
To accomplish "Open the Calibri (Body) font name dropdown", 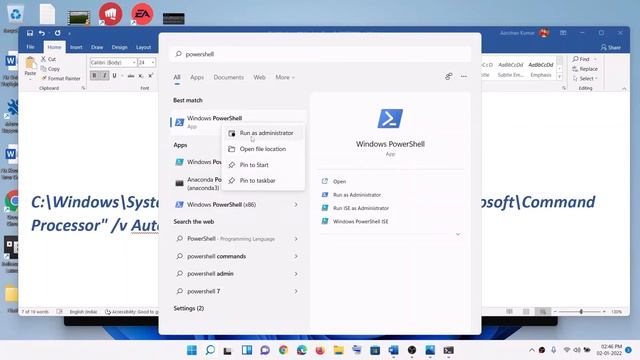I will coord(134,62).
